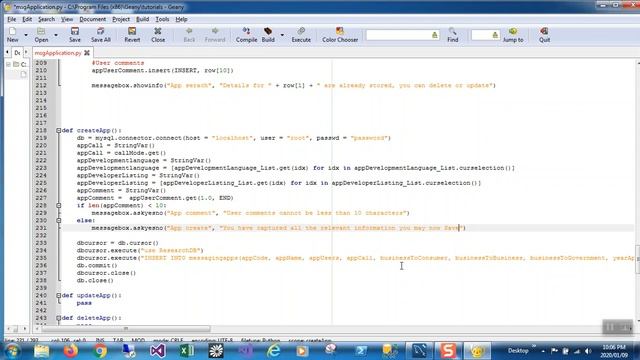Viewport: 640px width, 360px height.
Task: Click the system clock in taskbar
Action: 615,351
